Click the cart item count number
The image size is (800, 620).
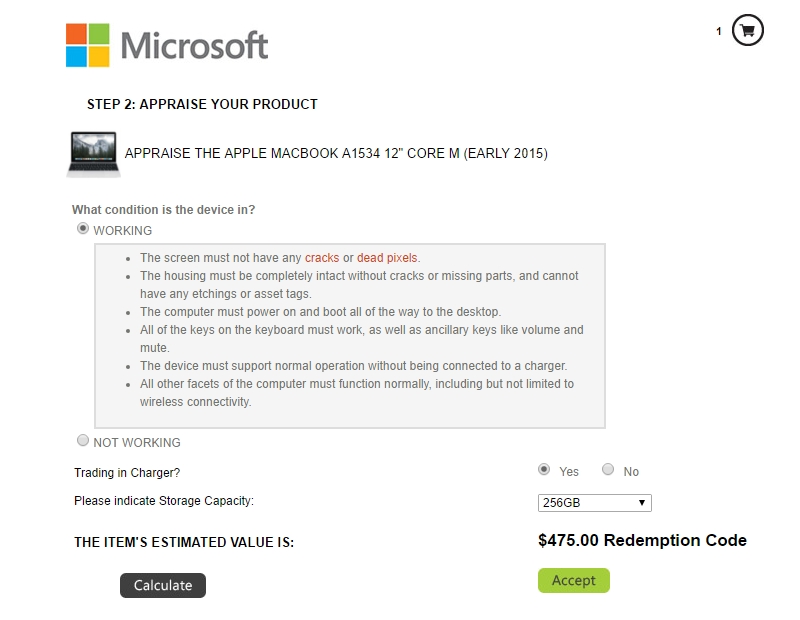[x=719, y=32]
